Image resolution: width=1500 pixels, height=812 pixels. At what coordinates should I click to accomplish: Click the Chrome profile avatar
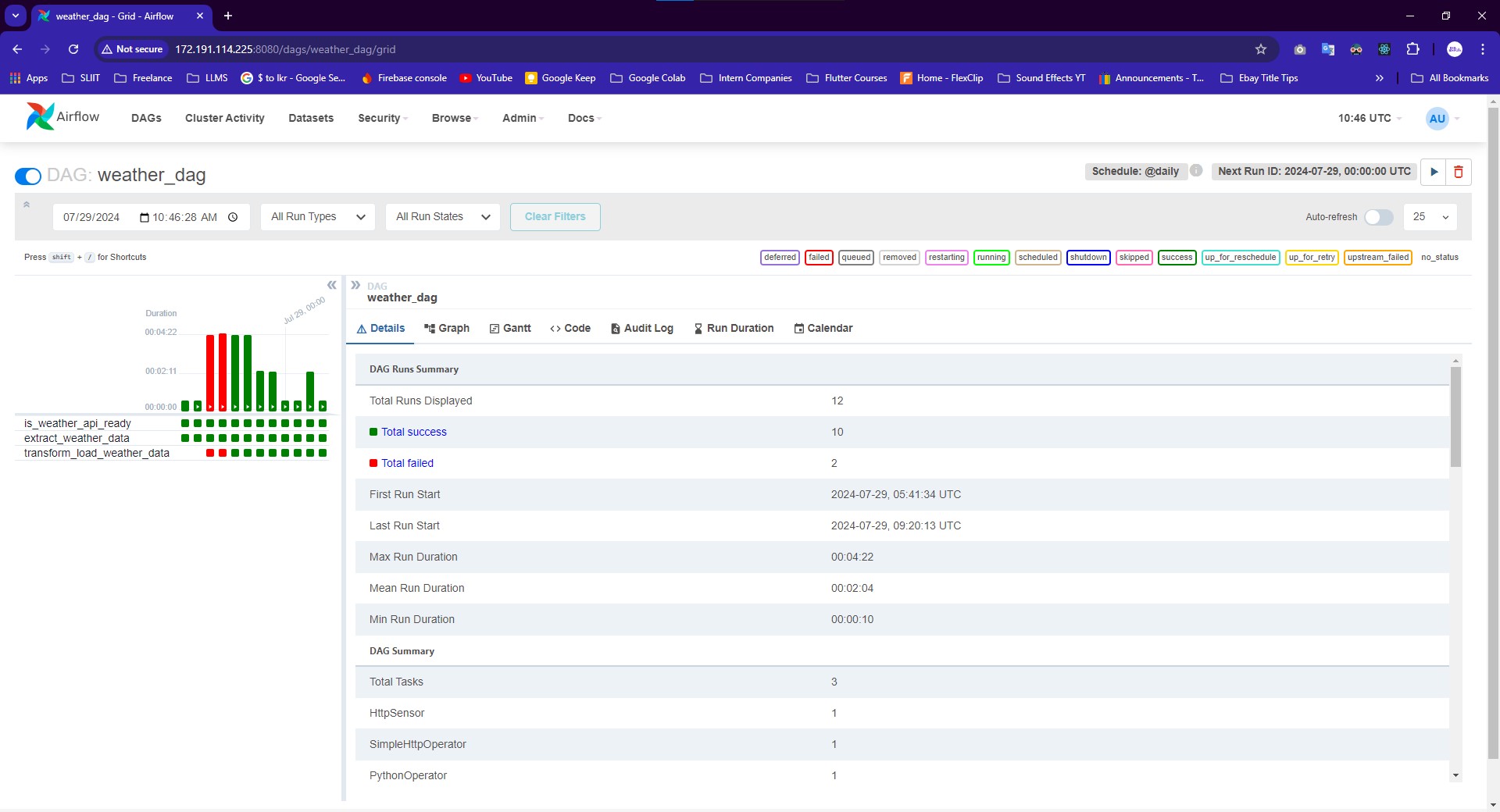tap(1455, 49)
